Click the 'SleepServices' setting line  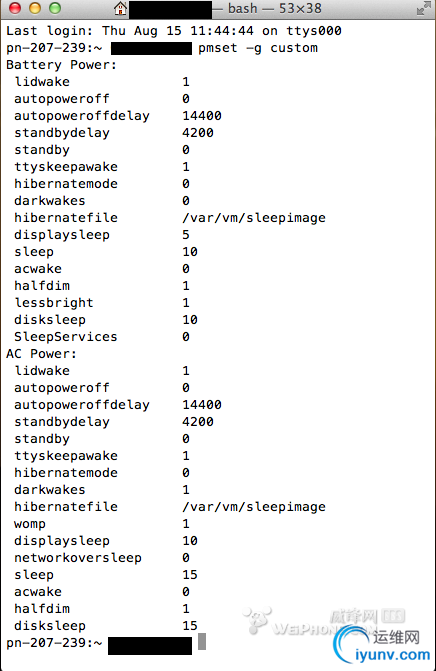(x=102, y=337)
